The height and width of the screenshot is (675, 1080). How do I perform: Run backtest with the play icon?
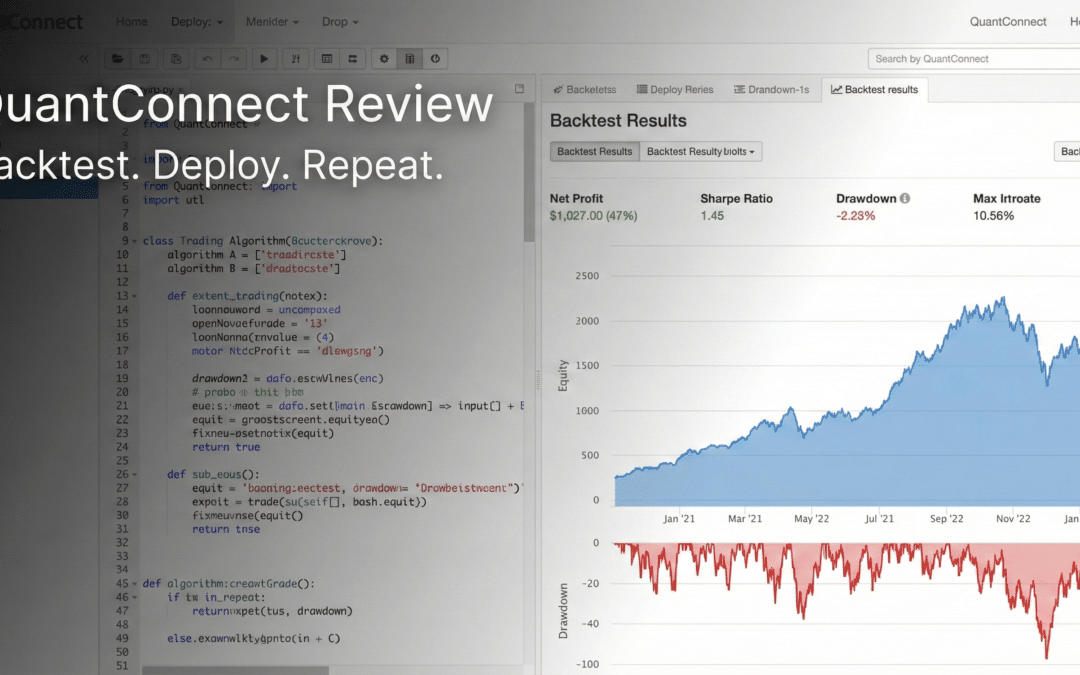pyautogui.click(x=264, y=59)
